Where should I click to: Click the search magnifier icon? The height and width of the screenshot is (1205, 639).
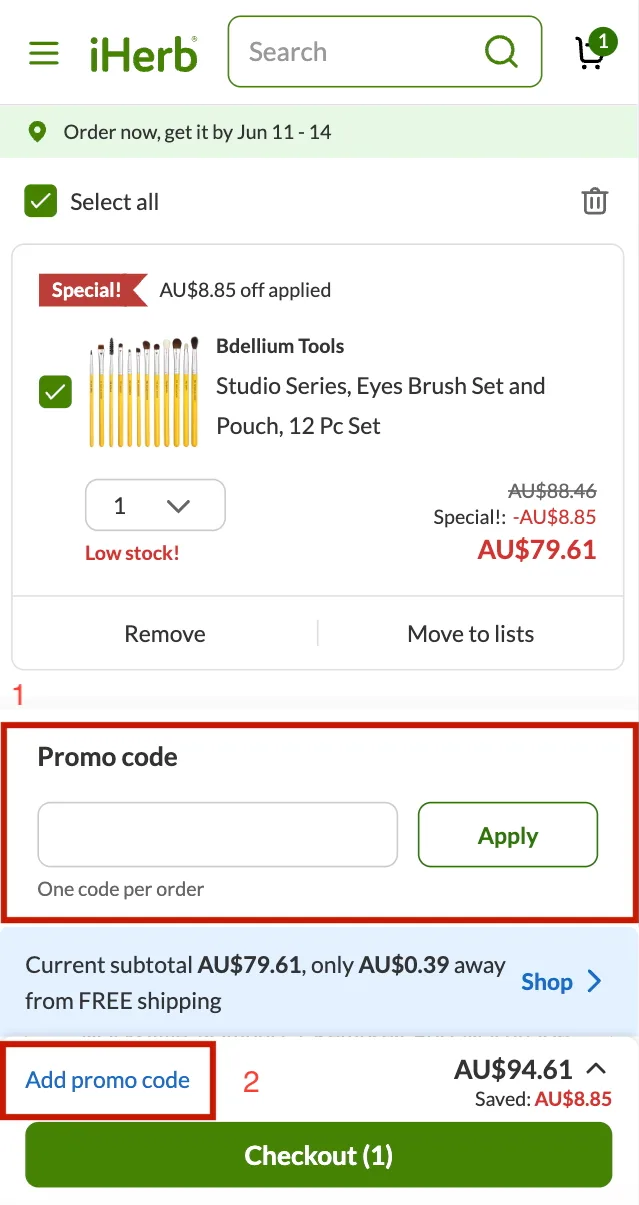[501, 51]
